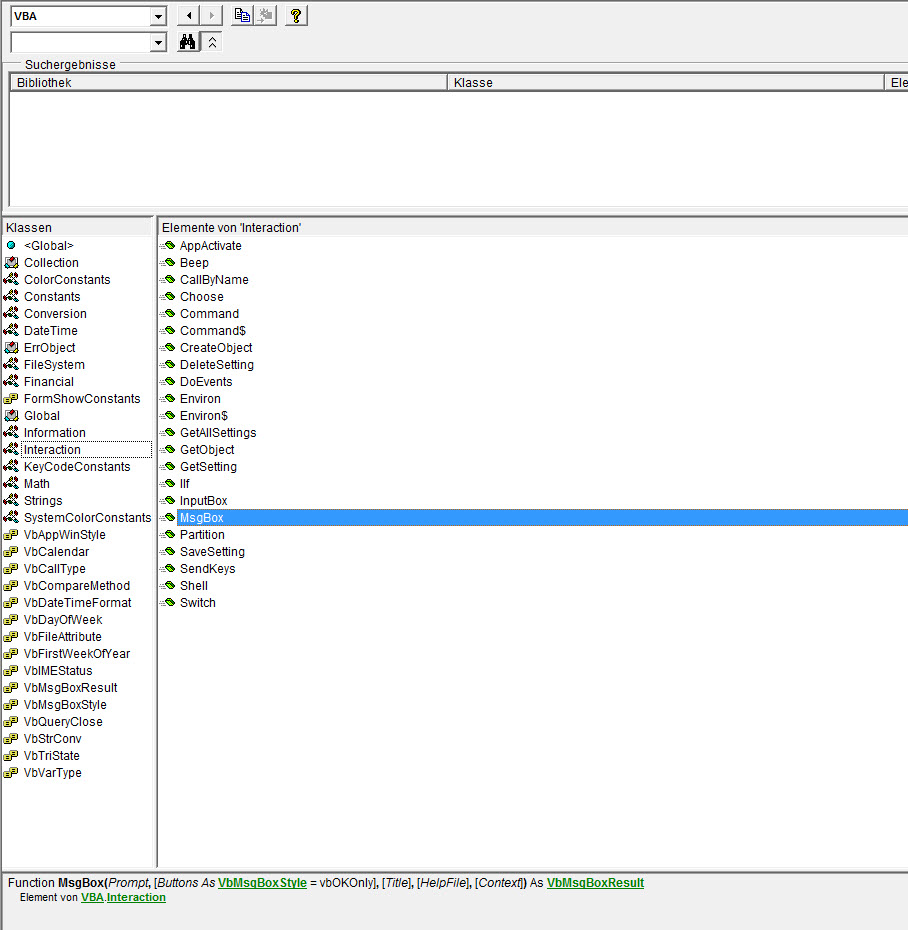This screenshot has height=930, width=908.
Task: Open the search text dropdown arrow
Action: click(x=157, y=42)
